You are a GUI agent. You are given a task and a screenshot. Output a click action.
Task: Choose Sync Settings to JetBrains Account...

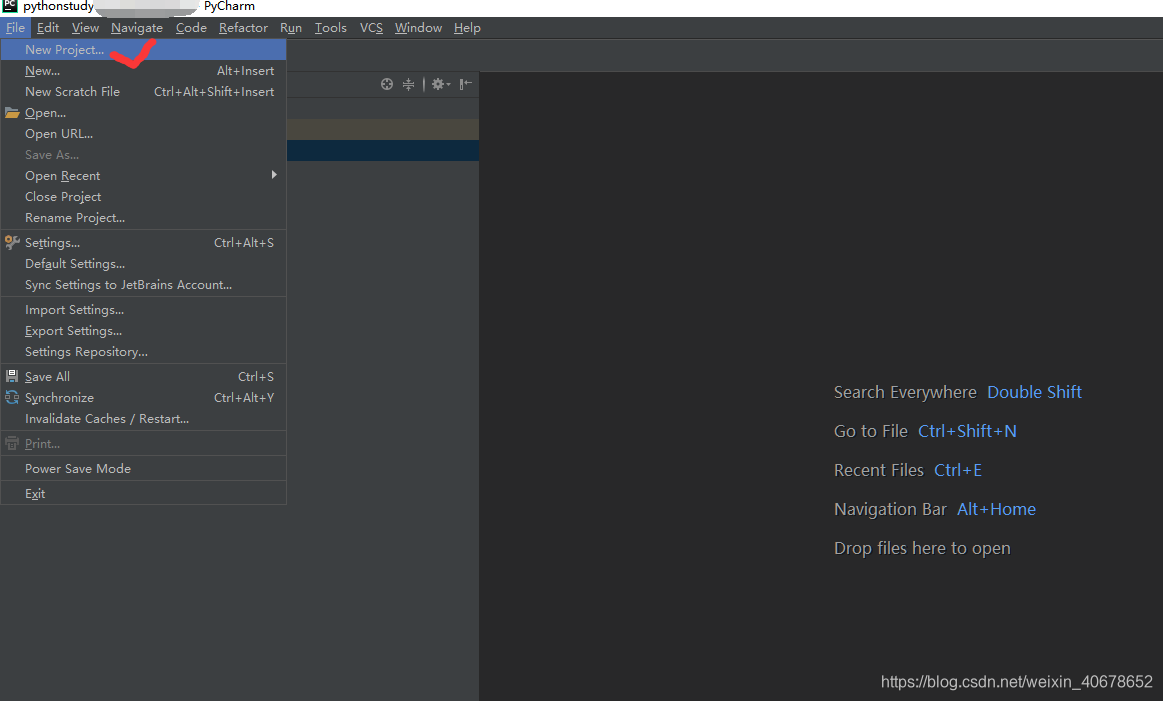coord(144,285)
